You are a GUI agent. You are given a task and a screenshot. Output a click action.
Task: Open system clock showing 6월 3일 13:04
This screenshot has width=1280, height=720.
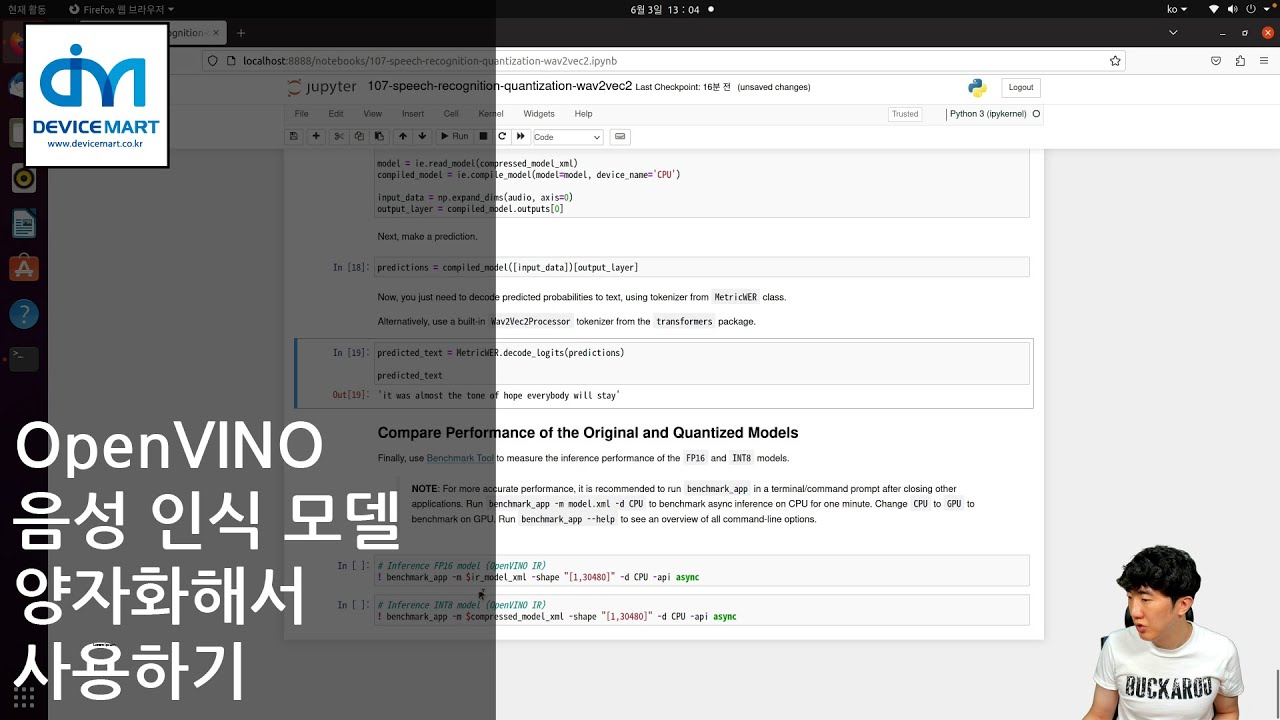point(665,9)
